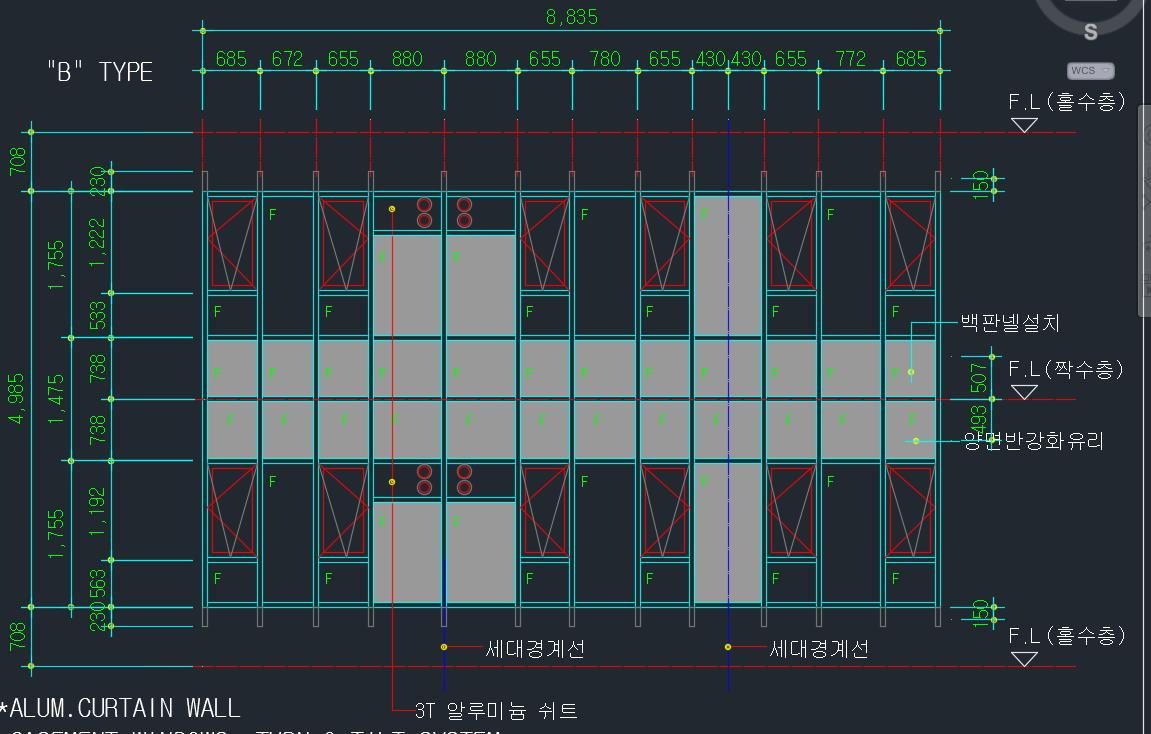Image resolution: width=1151 pixels, height=734 pixels.
Task: Select the 4,985 overall height dimension
Action: 16,399
